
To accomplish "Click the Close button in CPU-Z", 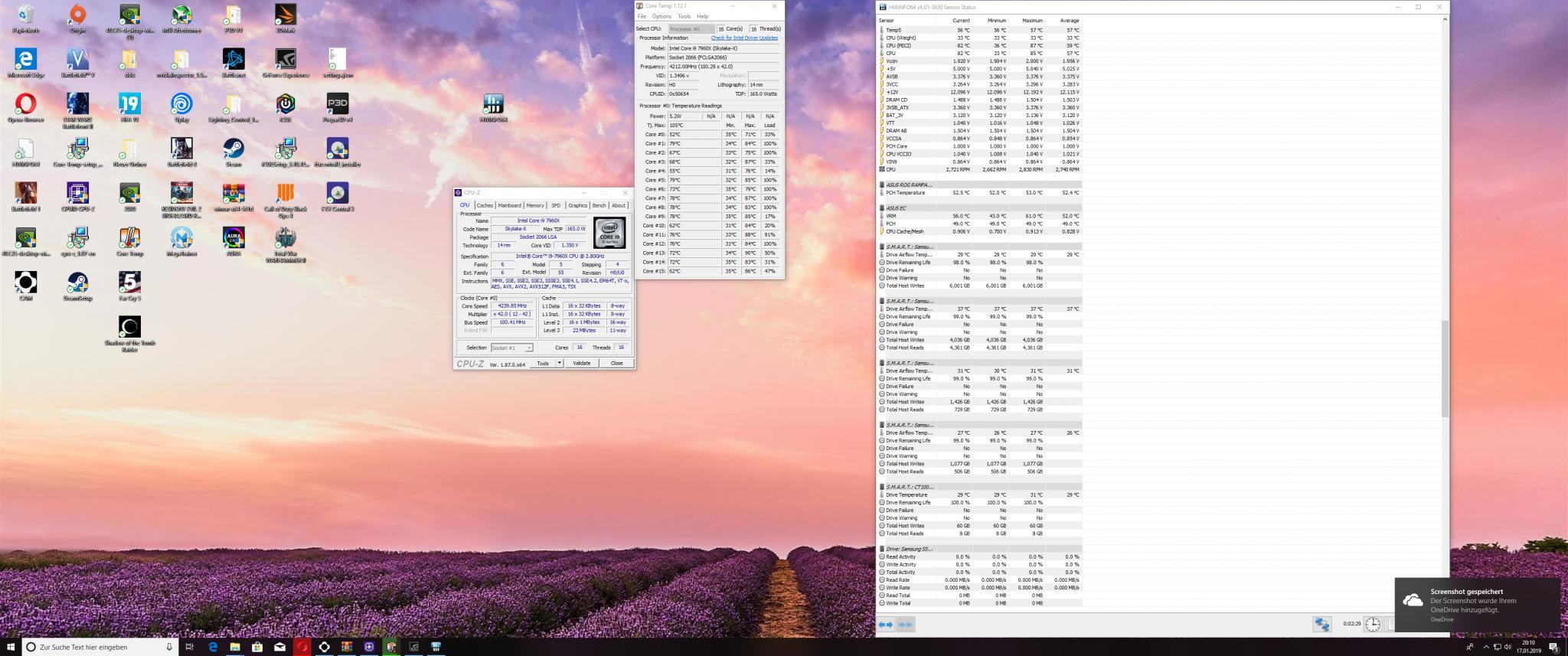I will point(616,363).
